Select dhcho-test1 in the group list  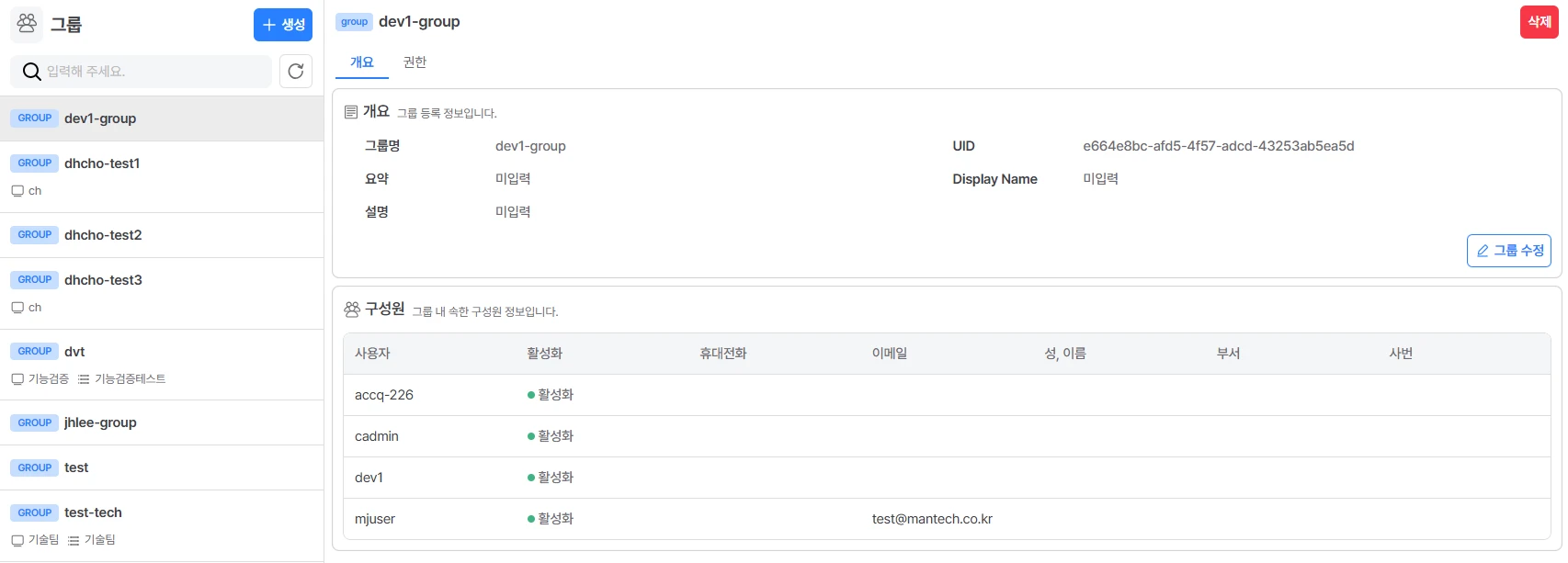162,176
